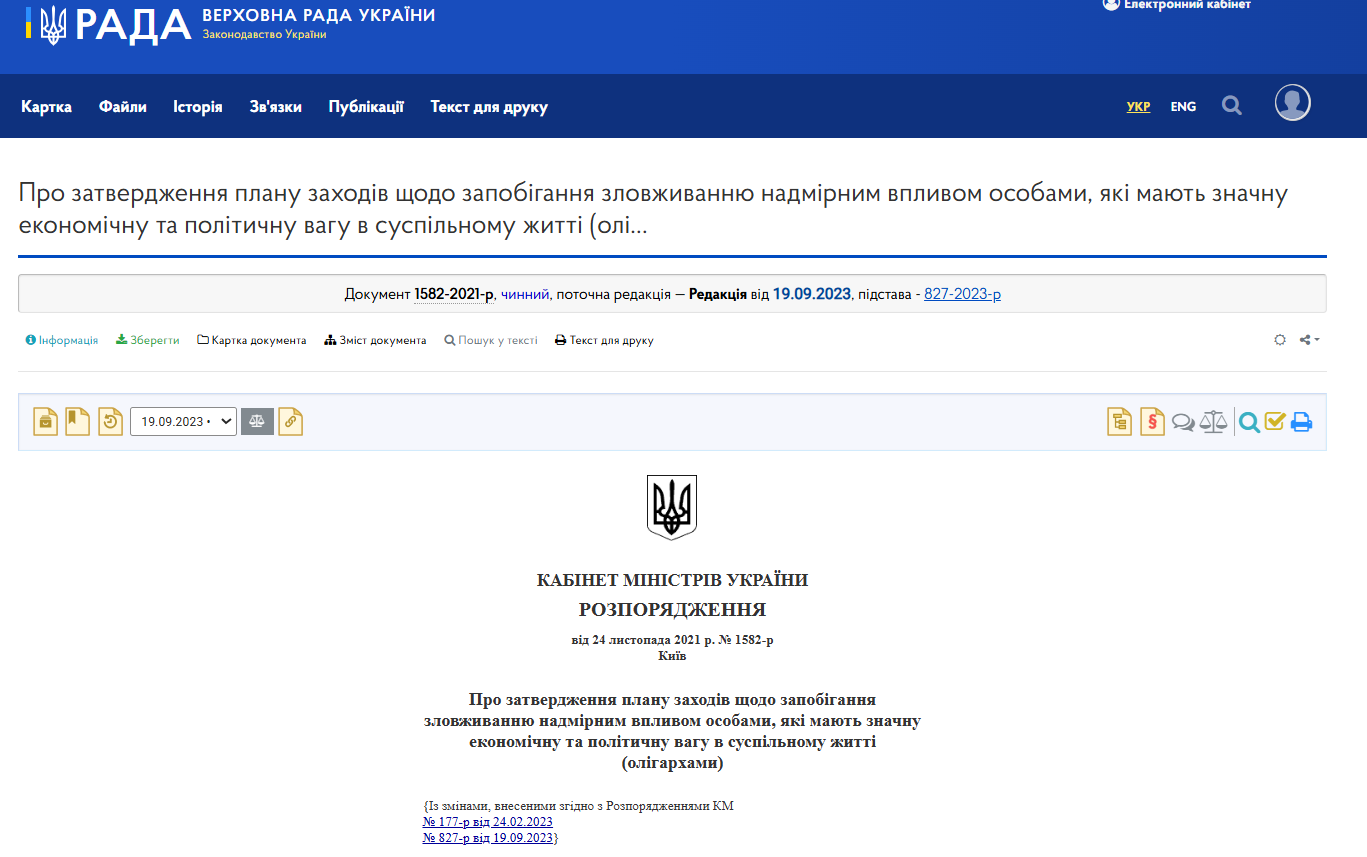The height and width of the screenshot is (857, 1367).
Task: Click the 19.09.2023 edition date in info bar
Action: (812, 294)
